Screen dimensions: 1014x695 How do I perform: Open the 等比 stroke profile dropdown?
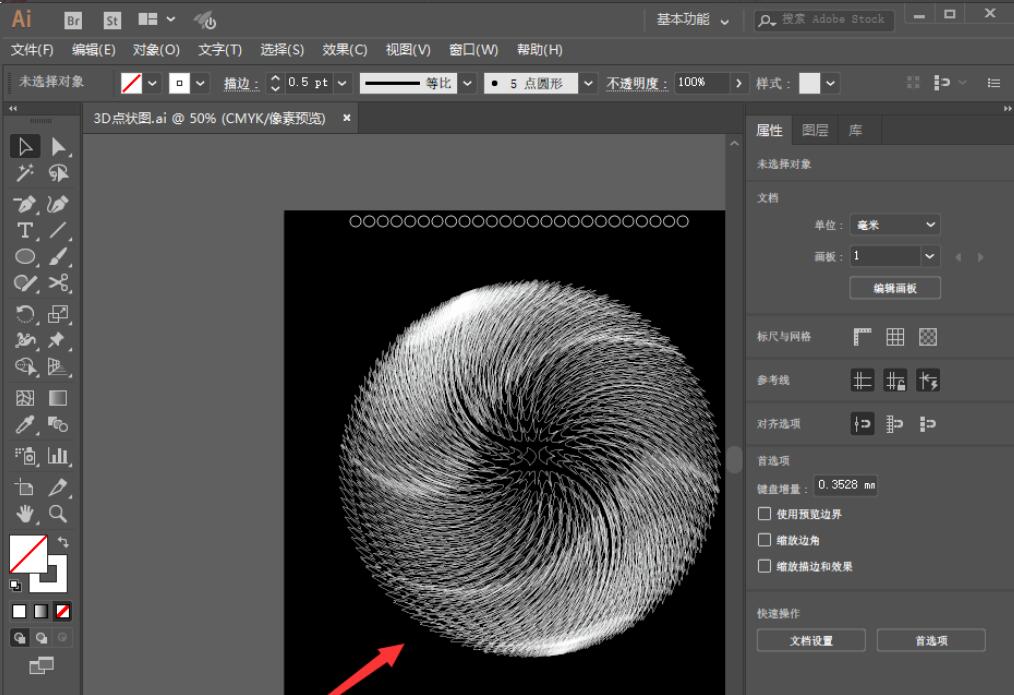click(x=467, y=83)
